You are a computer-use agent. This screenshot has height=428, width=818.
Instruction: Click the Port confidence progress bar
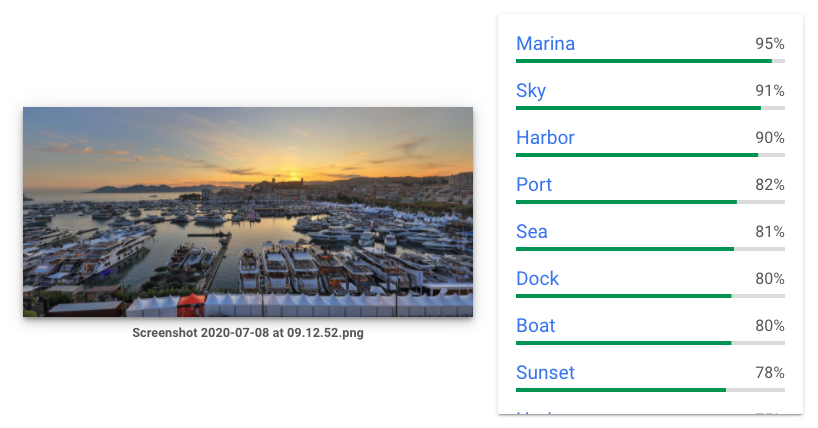tap(650, 202)
